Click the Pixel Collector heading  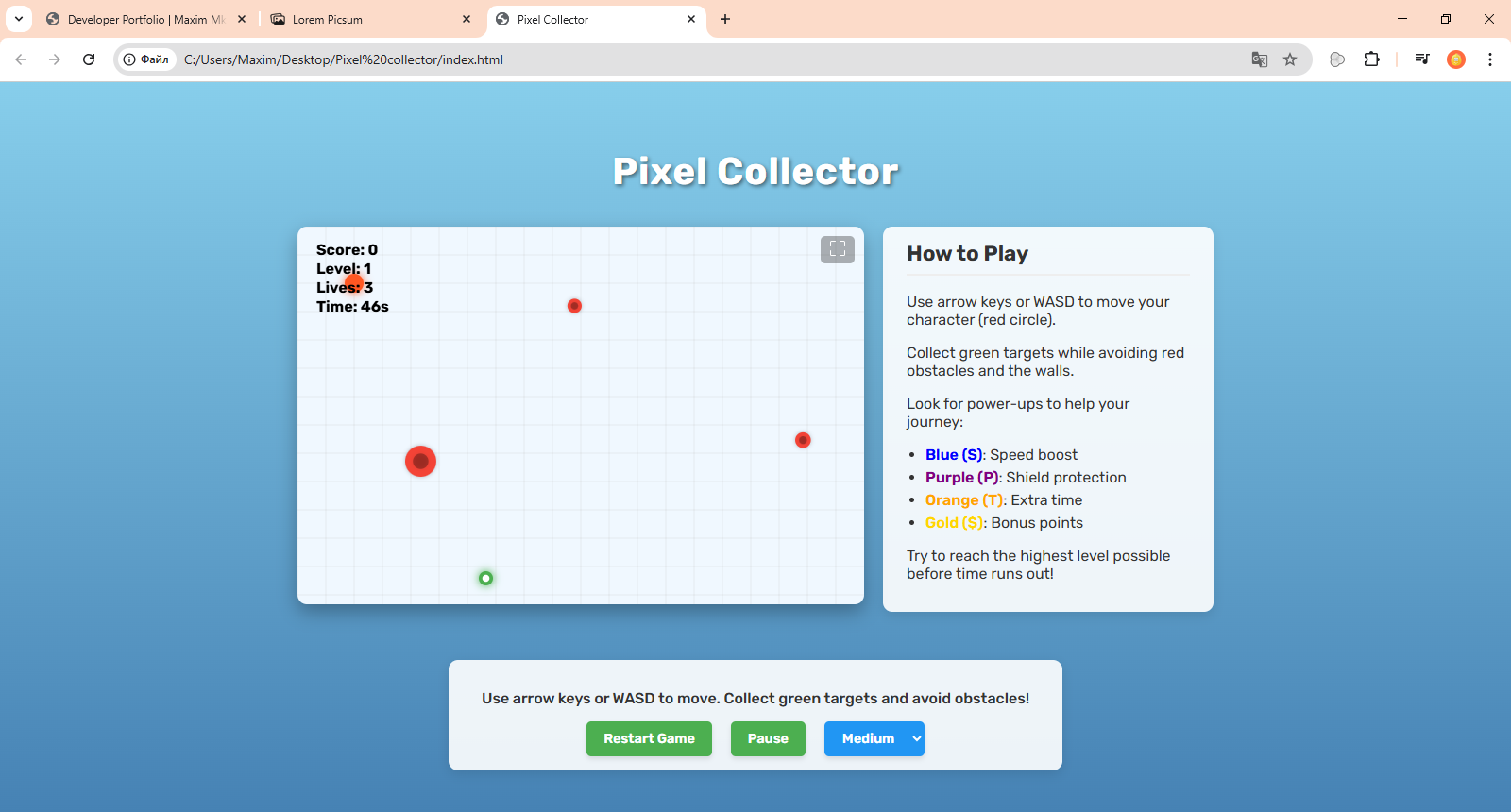tap(755, 172)
